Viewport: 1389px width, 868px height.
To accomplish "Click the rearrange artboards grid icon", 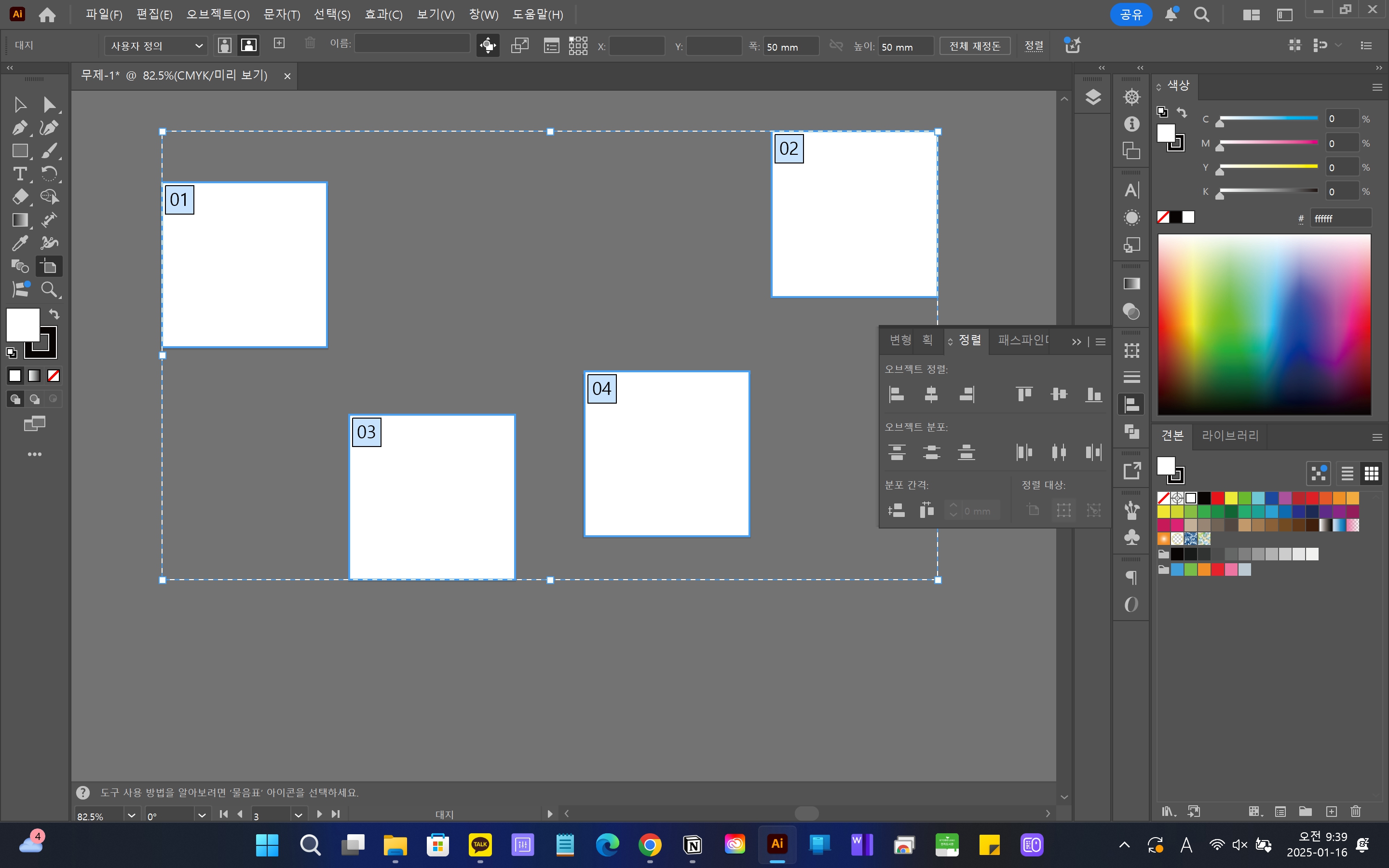I will click(578, 45).
